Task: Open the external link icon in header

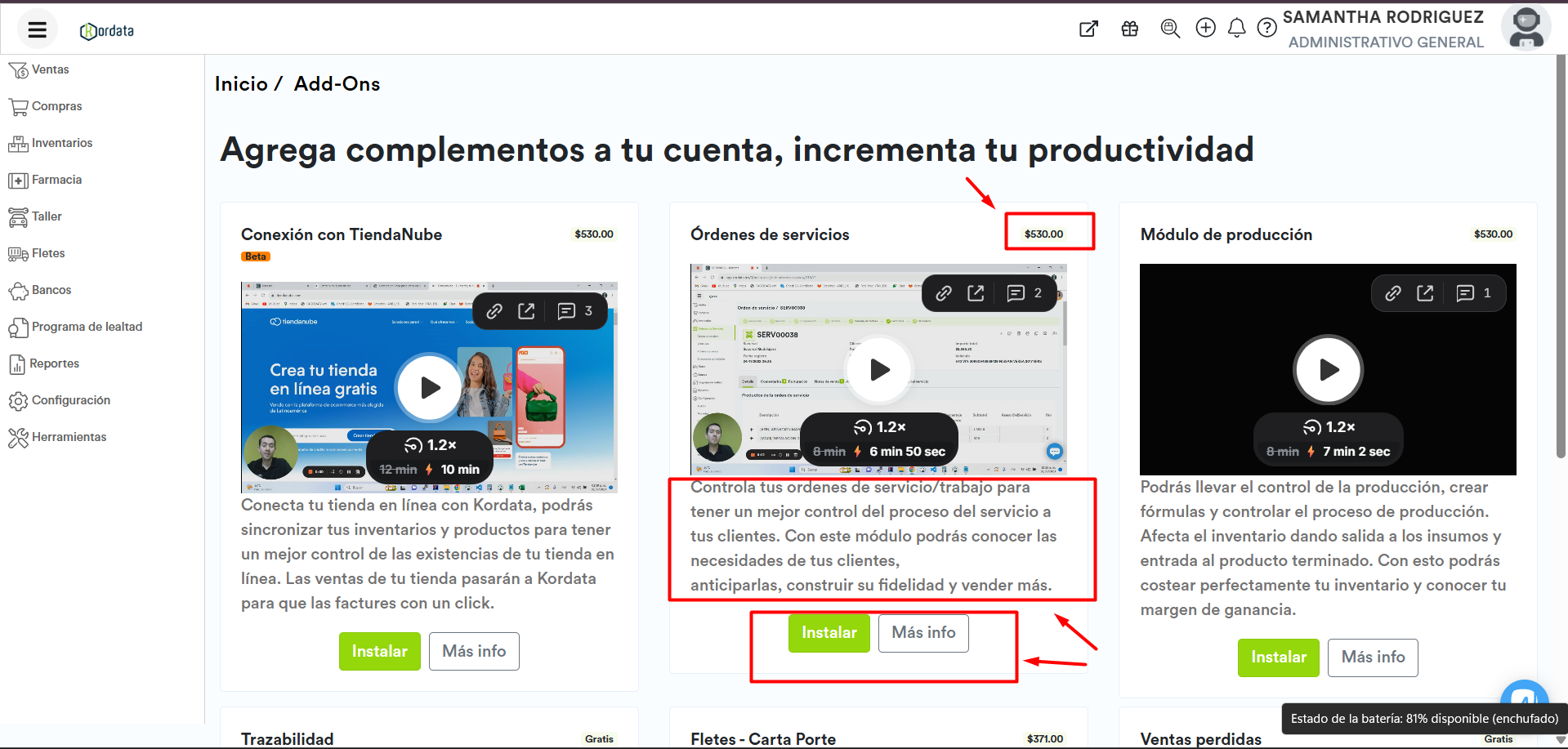Action: (1088, 29)
